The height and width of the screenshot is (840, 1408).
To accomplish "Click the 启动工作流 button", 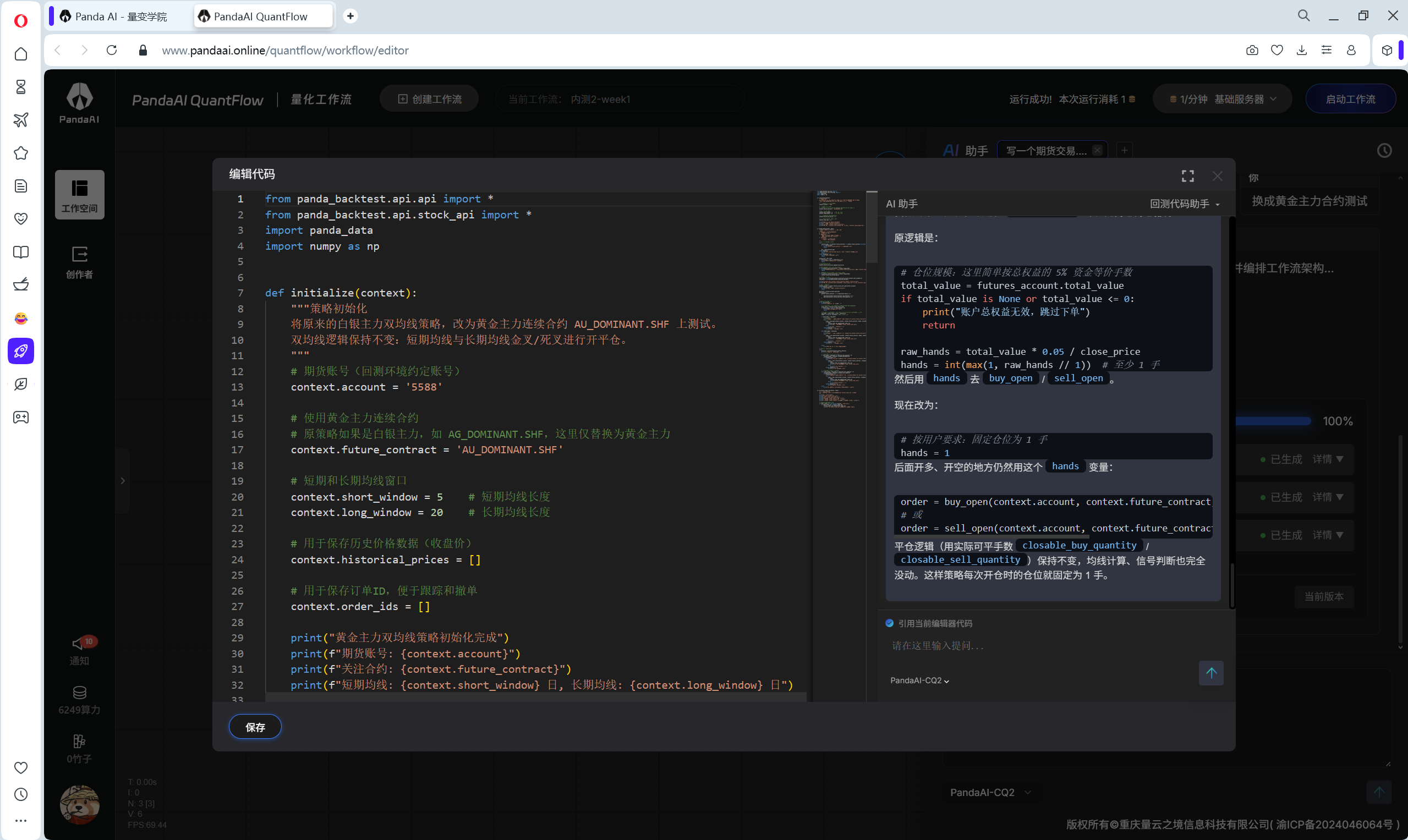I will tap(1350, 99).
